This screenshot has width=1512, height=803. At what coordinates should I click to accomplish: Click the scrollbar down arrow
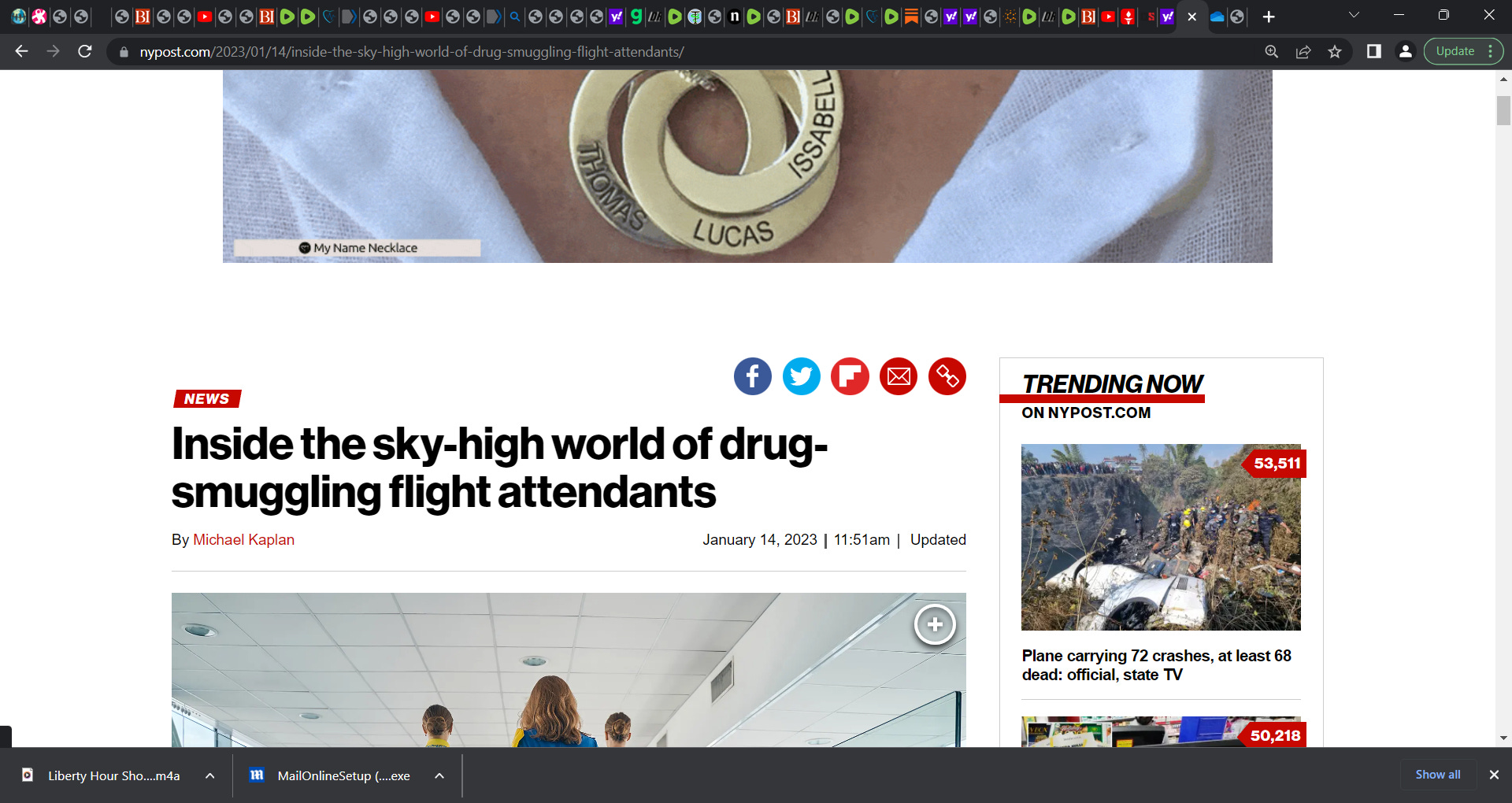(1503, 738)
